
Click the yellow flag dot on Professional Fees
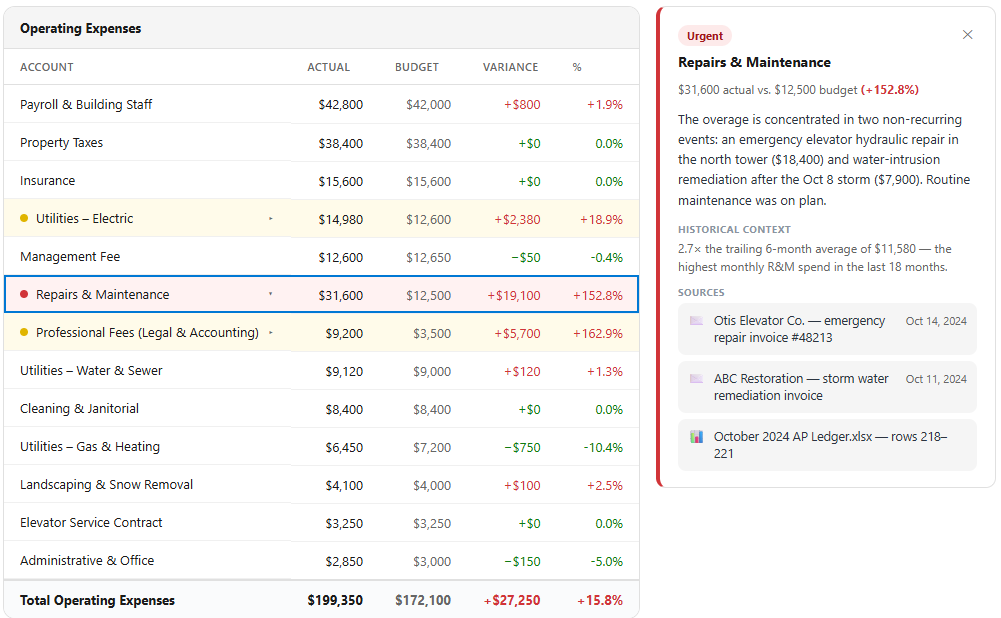coord(24,332)
